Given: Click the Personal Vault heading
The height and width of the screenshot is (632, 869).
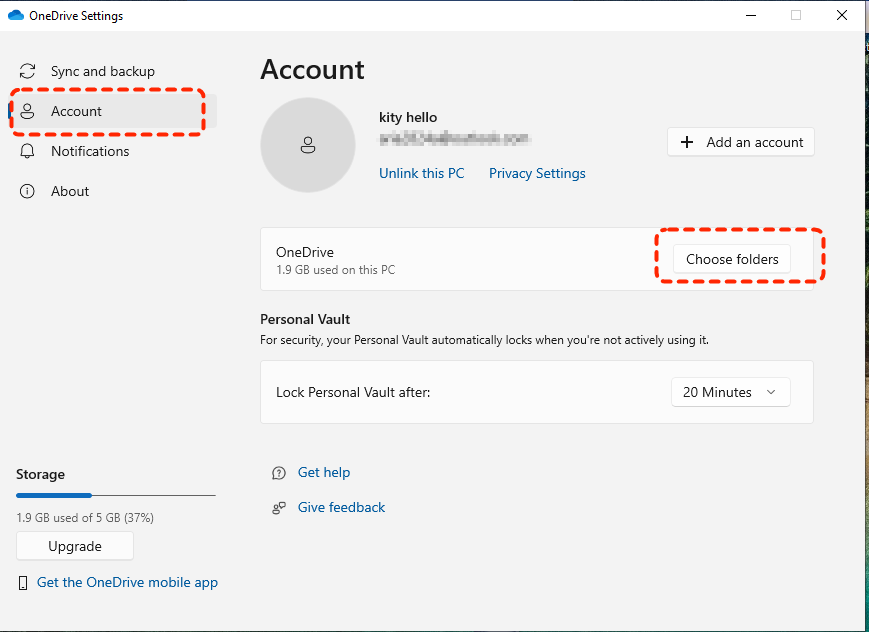Looking at the screenshot, I should (305, 319).
